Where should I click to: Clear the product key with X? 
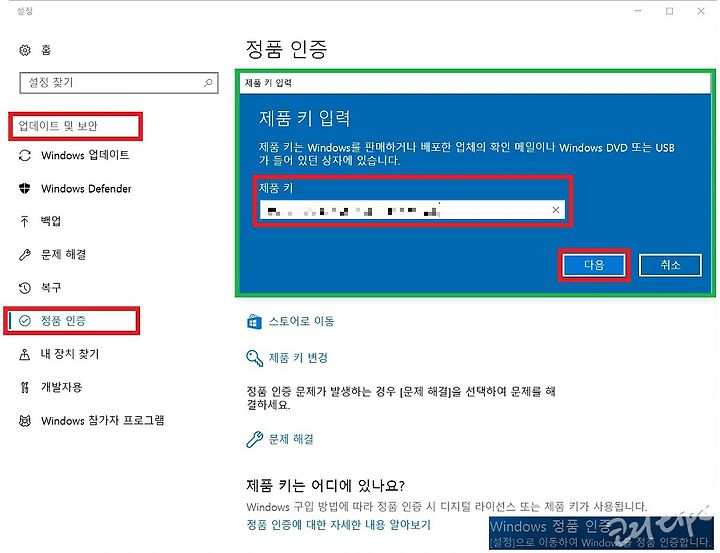pyautogui.click(x=556, y=210)
